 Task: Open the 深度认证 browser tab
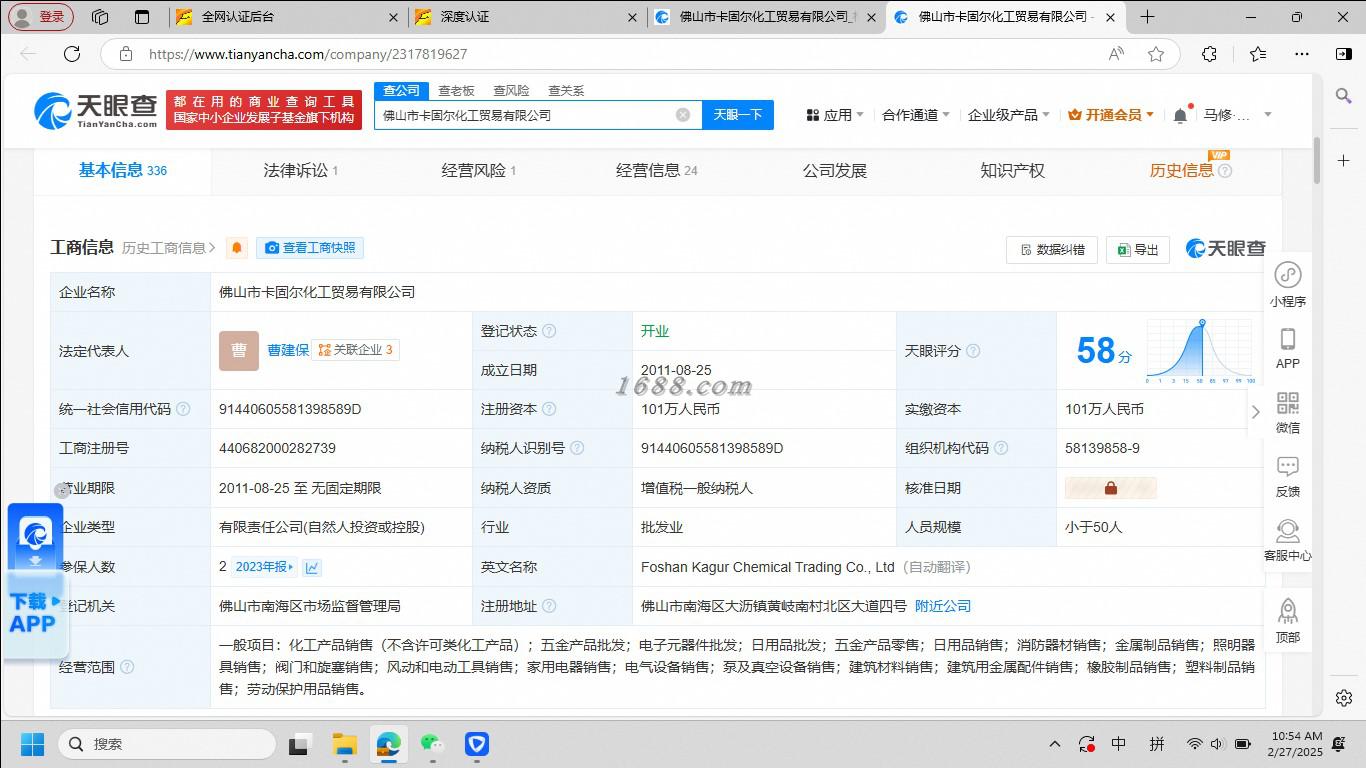point(525,17)
